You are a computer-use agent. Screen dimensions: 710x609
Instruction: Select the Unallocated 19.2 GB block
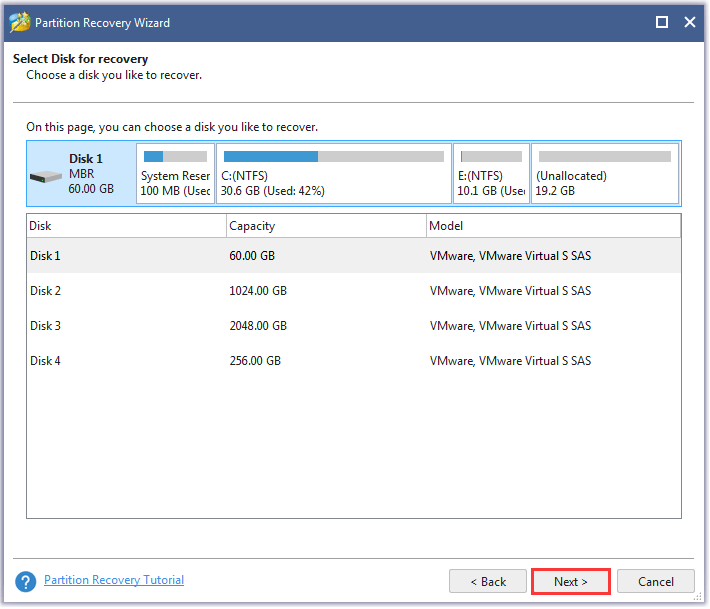605,173
